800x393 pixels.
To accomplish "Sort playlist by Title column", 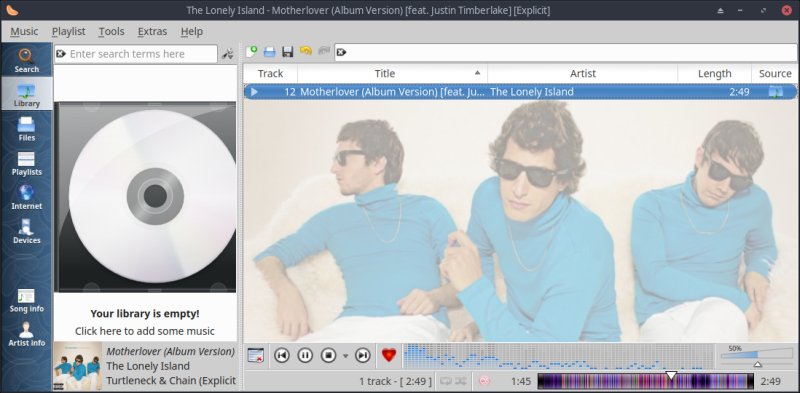I will click(392, 73).
